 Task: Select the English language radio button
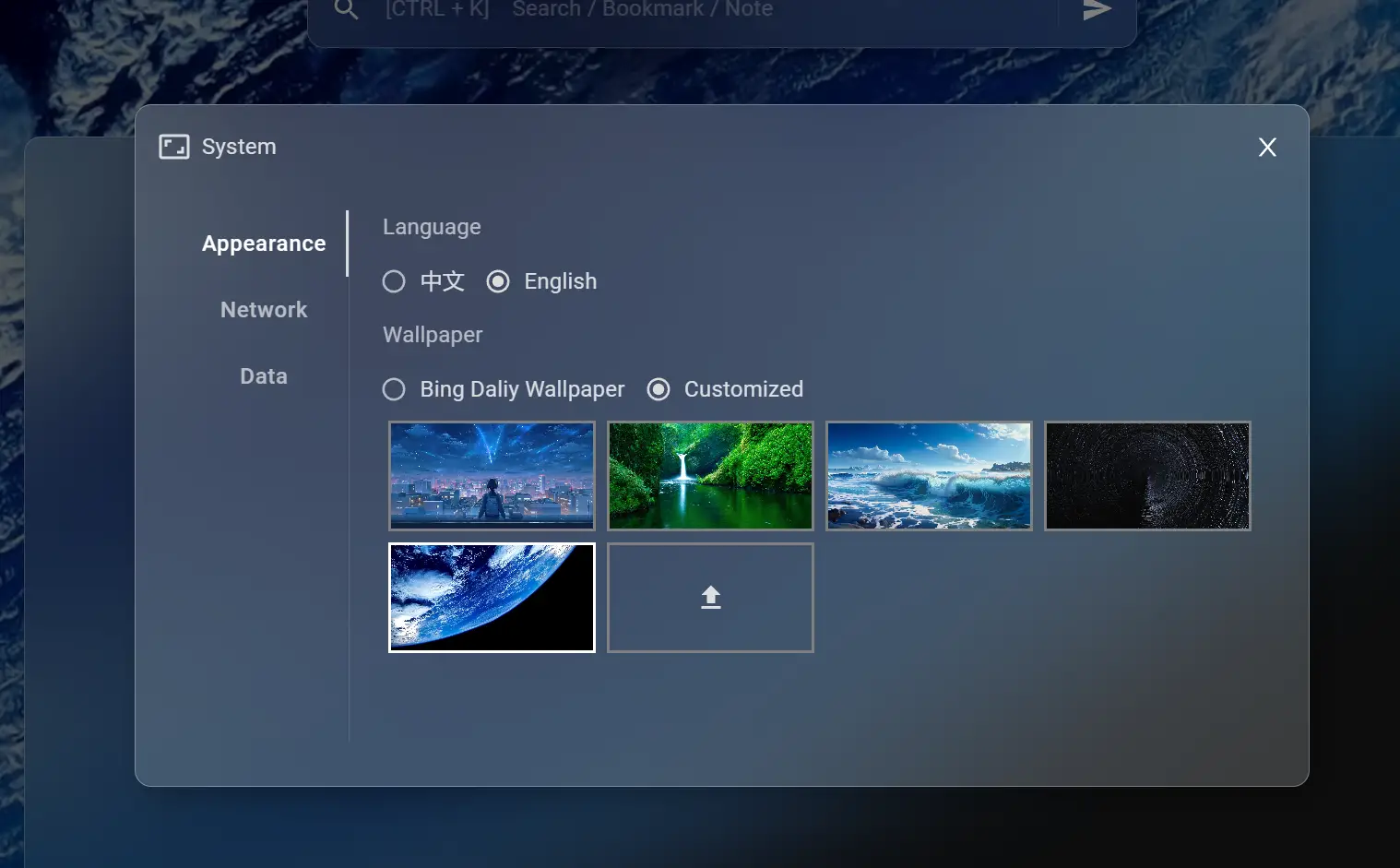click(498, 281)
